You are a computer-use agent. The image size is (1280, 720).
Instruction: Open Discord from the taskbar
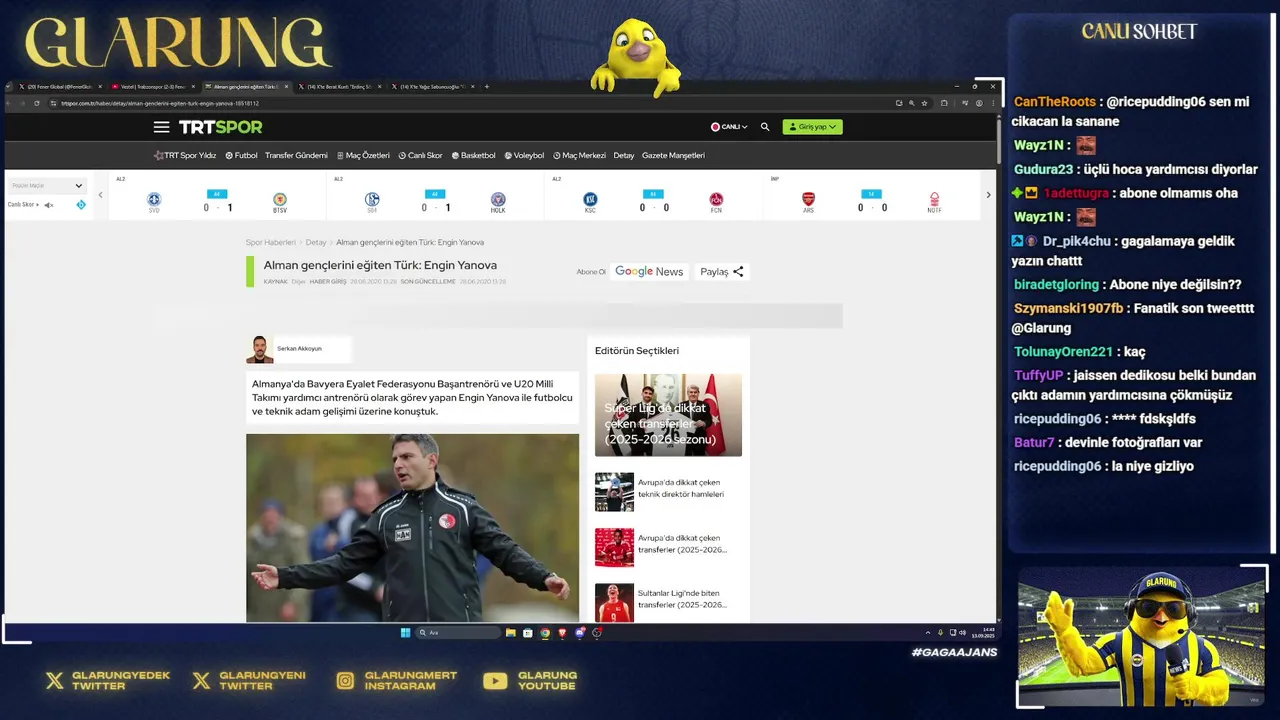[x=580, y=632]
